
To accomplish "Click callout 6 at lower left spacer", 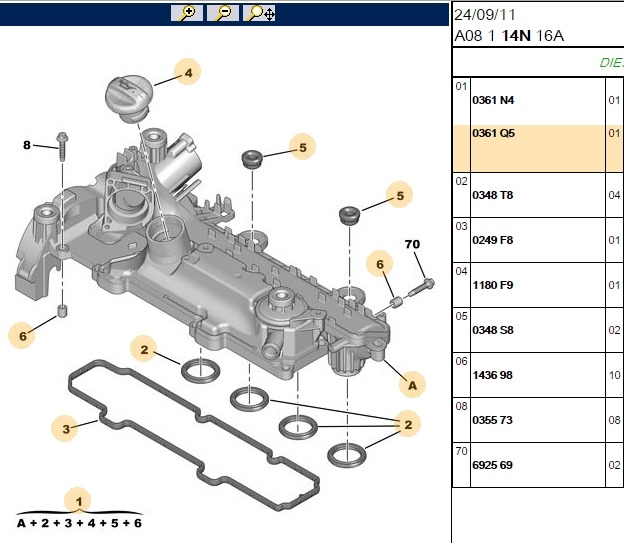I will coord(22,336).
